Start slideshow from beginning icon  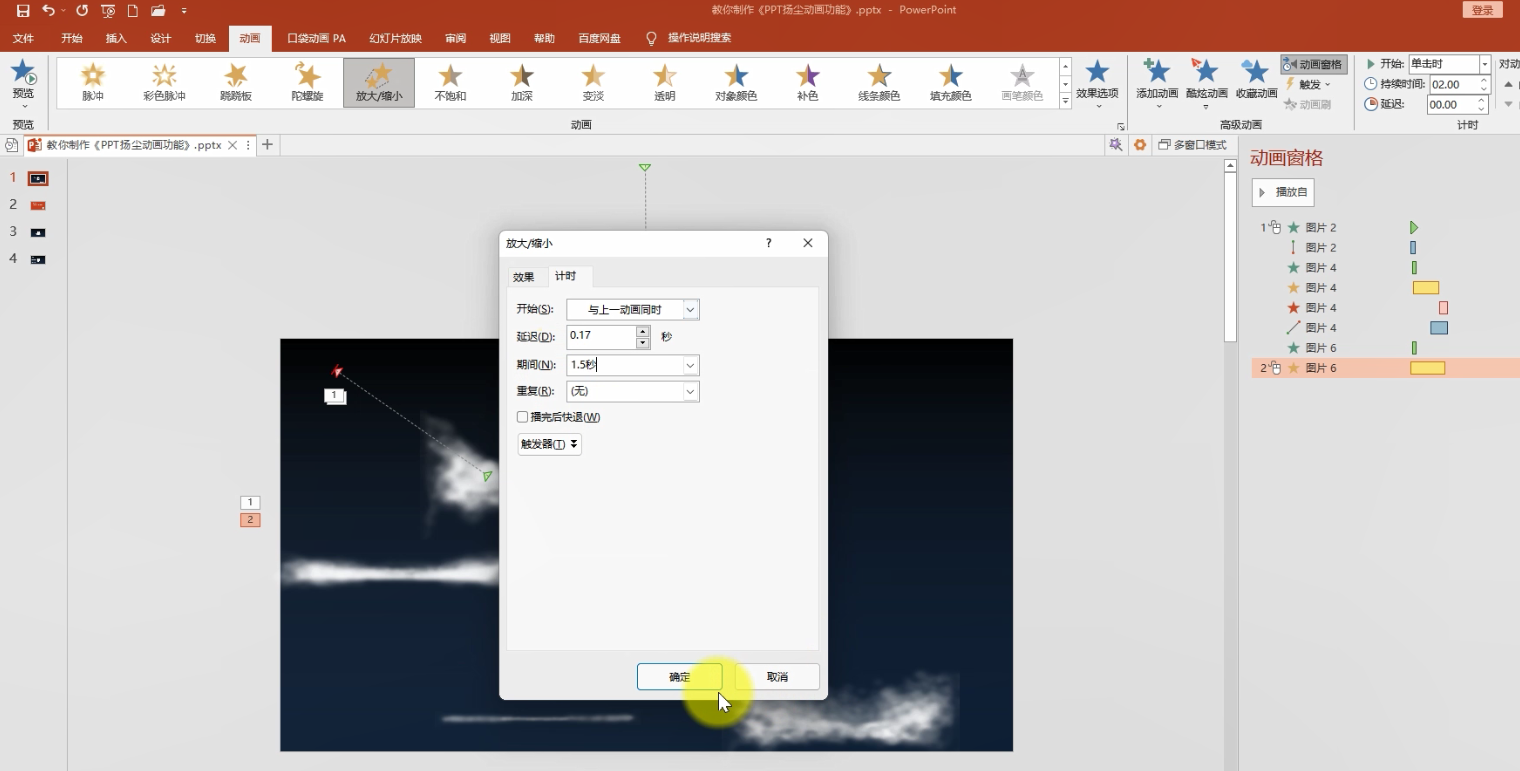pyautogui.click(x=108, y=10)
